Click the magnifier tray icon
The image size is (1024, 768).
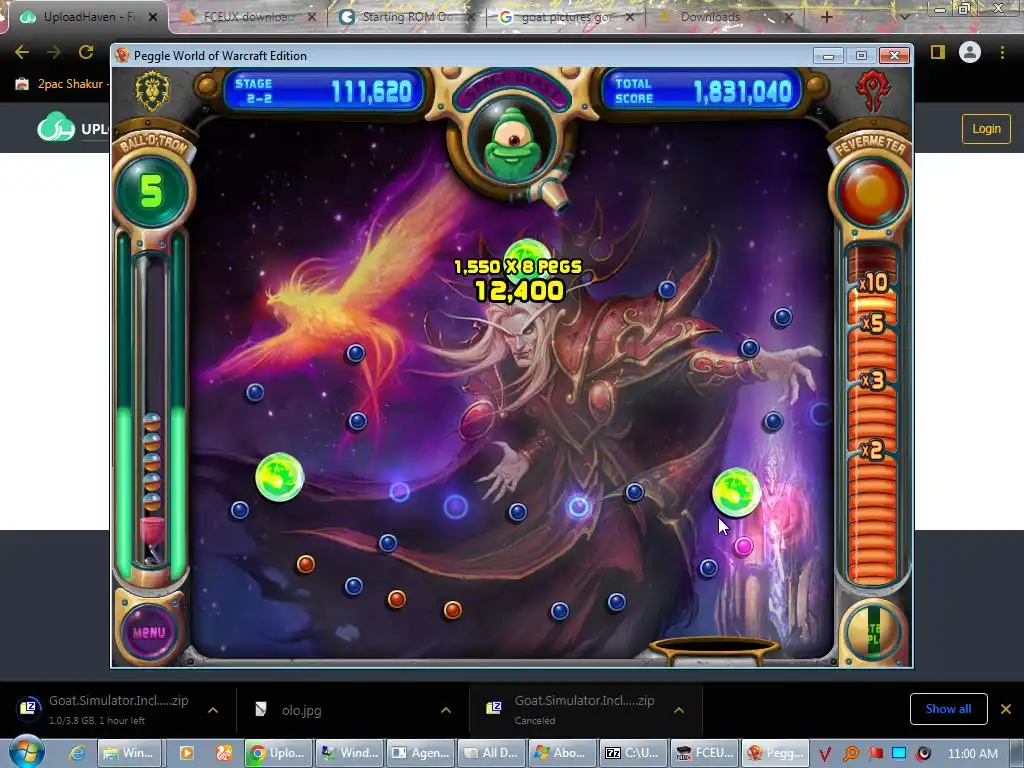point(850,754)
